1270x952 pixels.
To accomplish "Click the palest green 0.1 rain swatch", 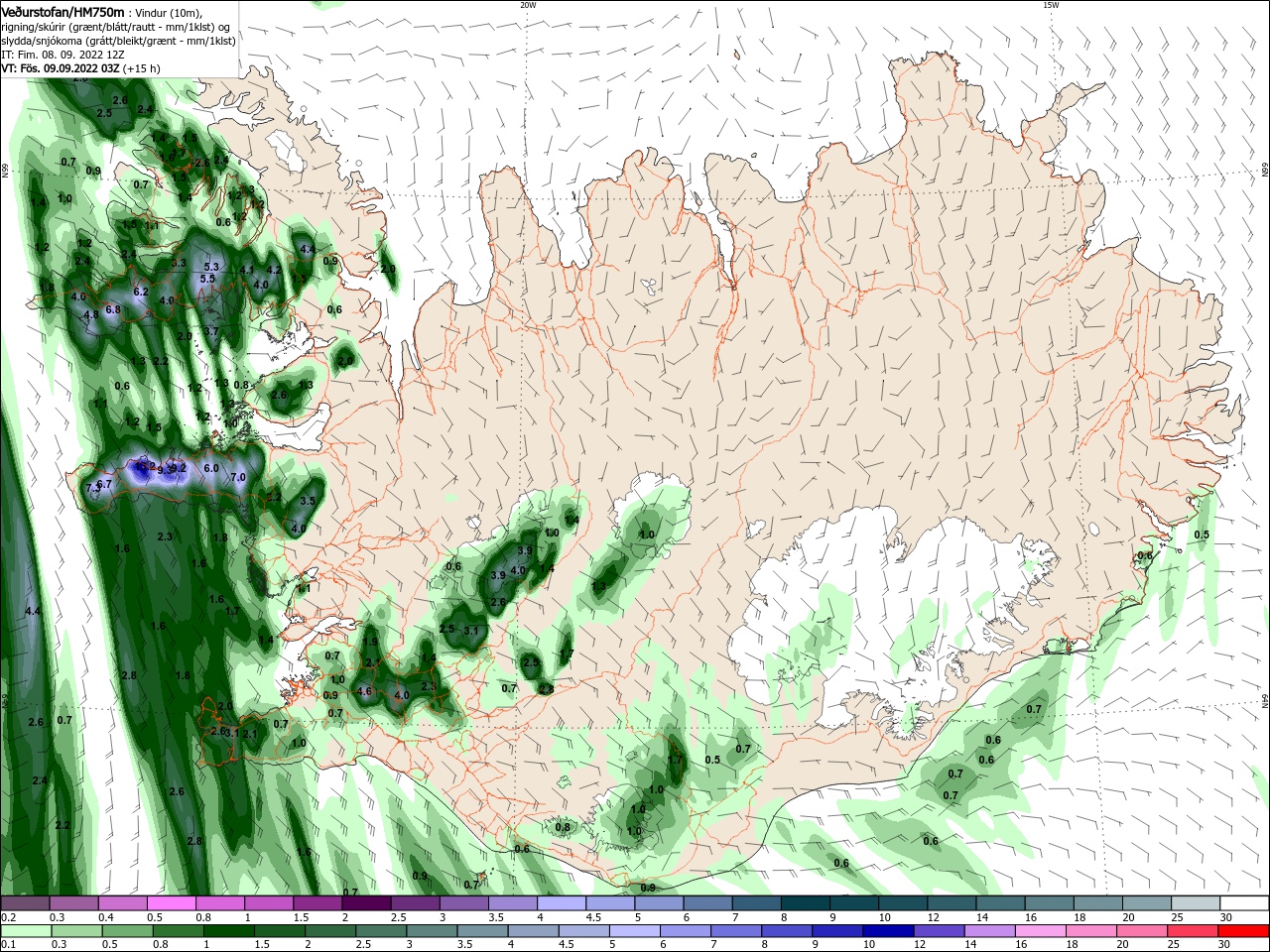I will [27, 931].
